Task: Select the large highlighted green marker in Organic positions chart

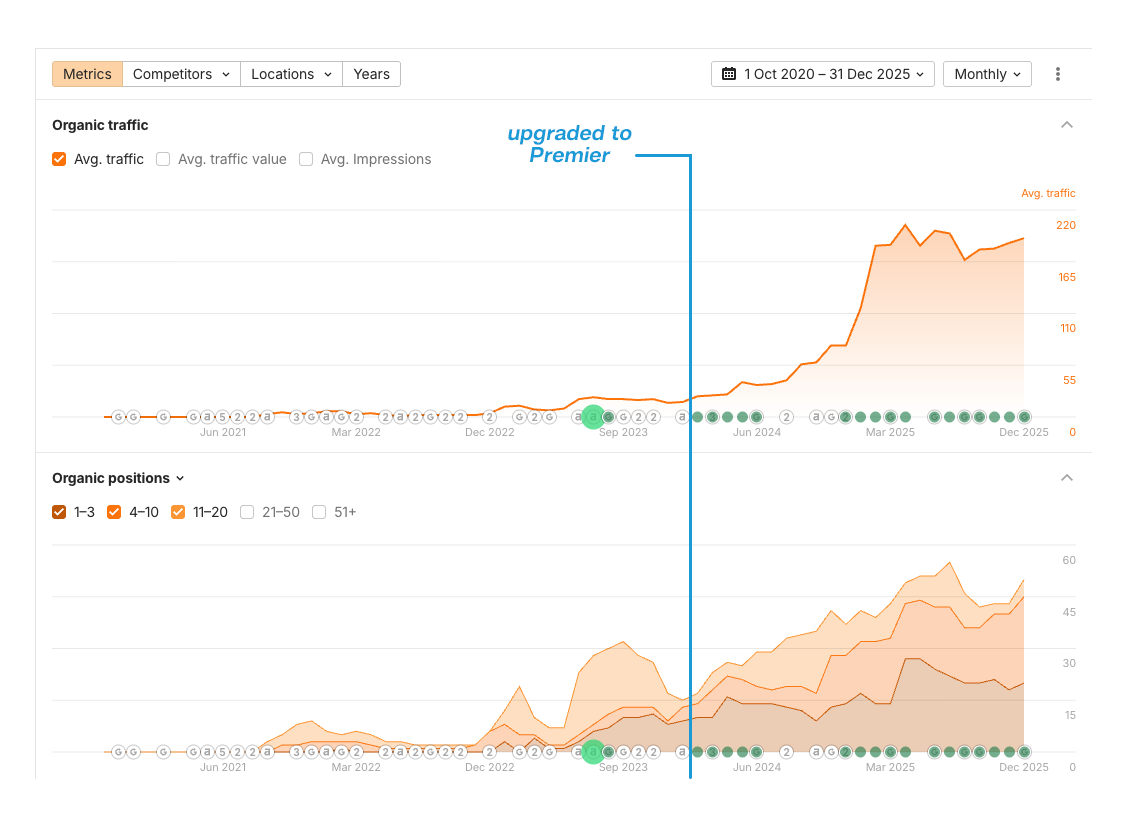Action: 593,752
